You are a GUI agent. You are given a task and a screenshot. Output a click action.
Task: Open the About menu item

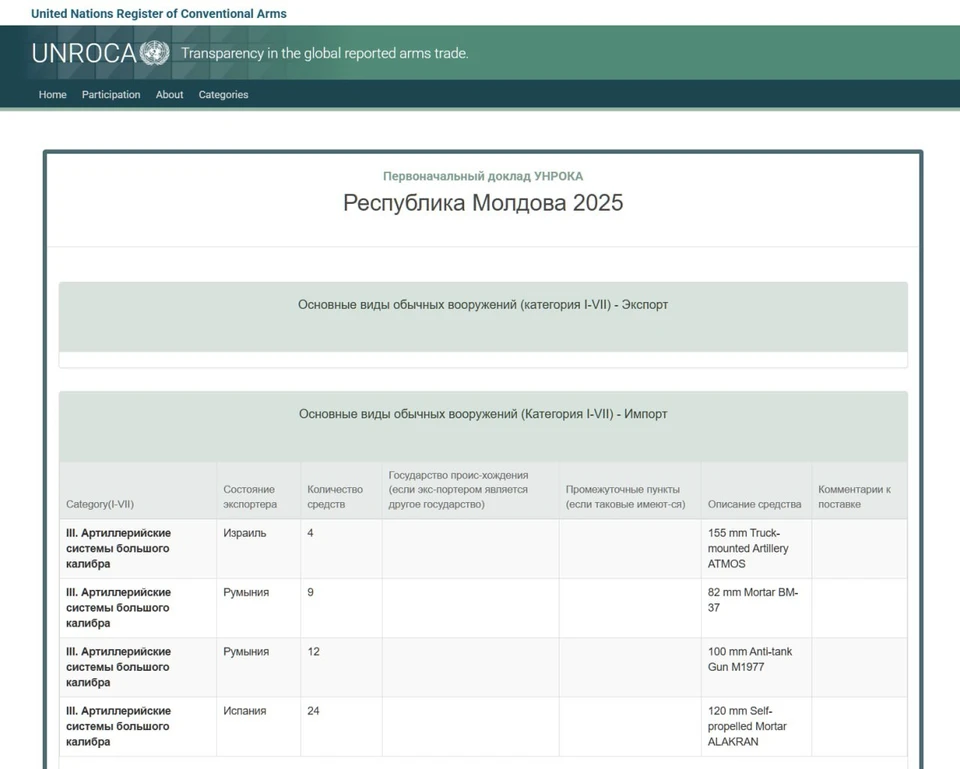(x=169, y=94)
